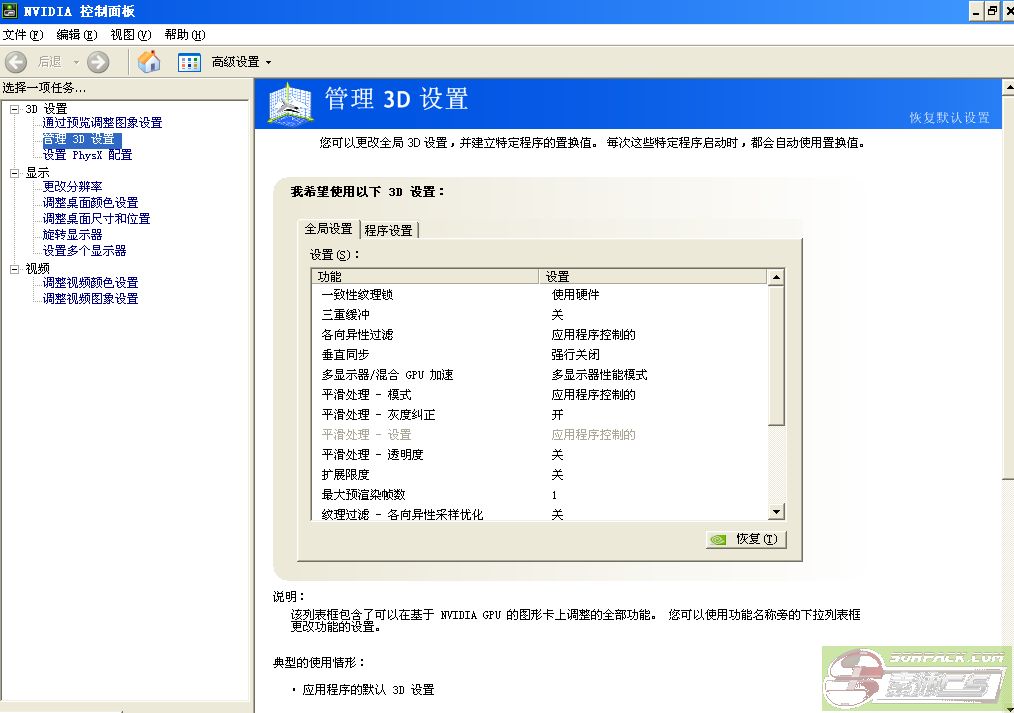The image size is (1014, 713).
Task: Open the 文件 menu
Action: pyautogui.click(x=22, y=35)
